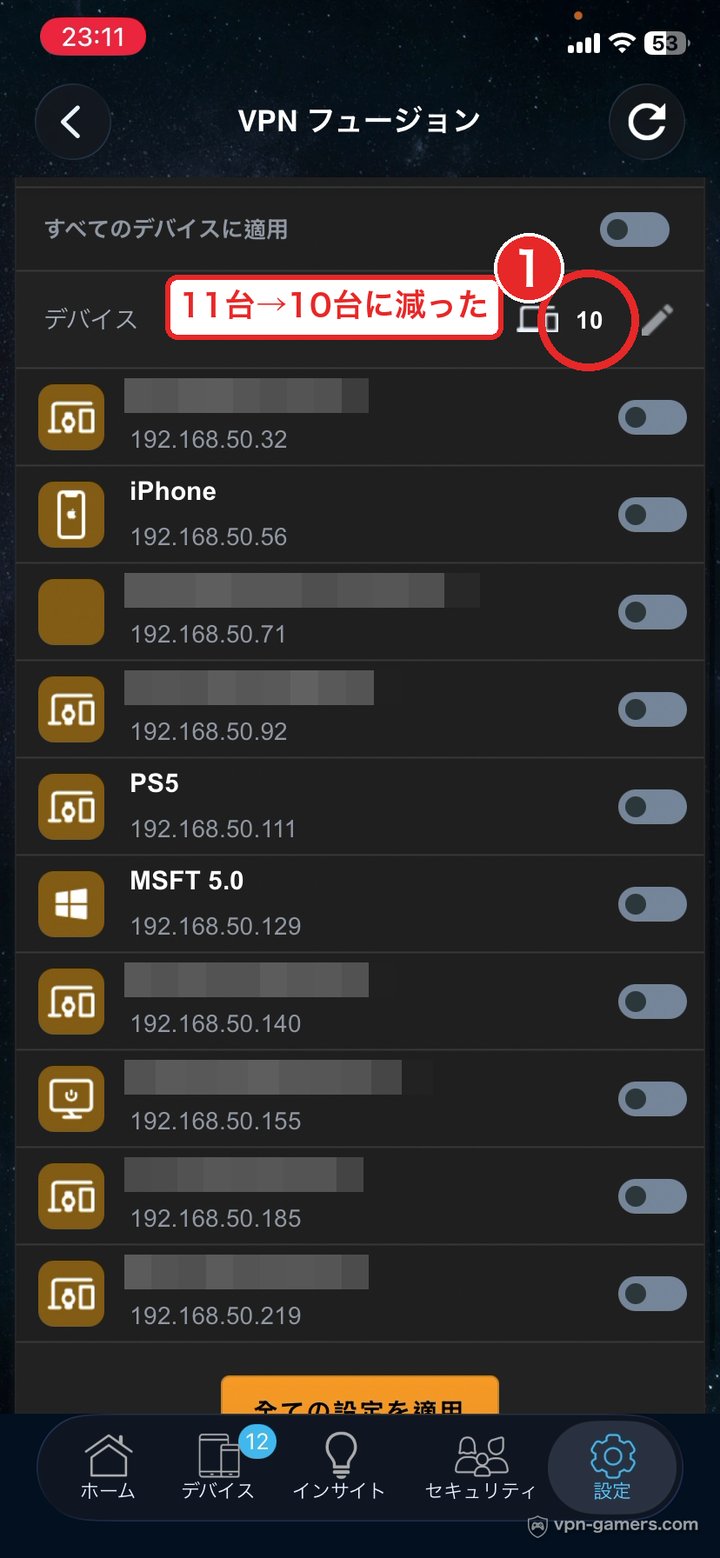This screenshot has height=1558, width=720.
Task: Tap the refresh icon
Action: tap(647, 122)
